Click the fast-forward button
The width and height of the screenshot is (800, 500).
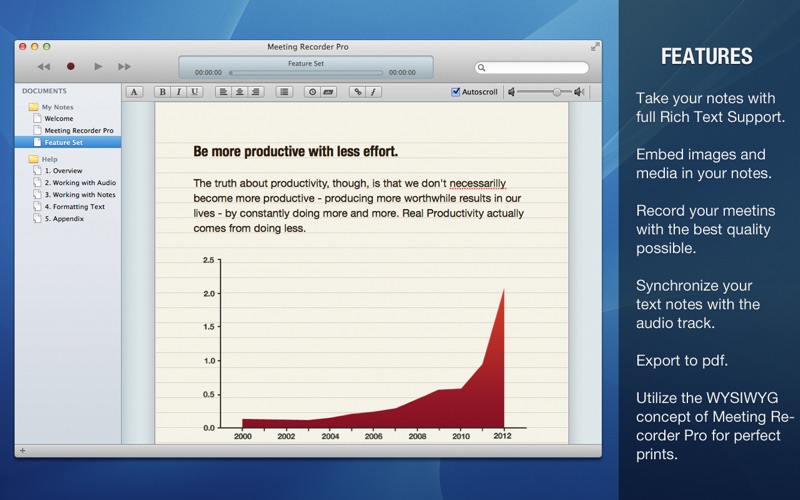(124, 67)
